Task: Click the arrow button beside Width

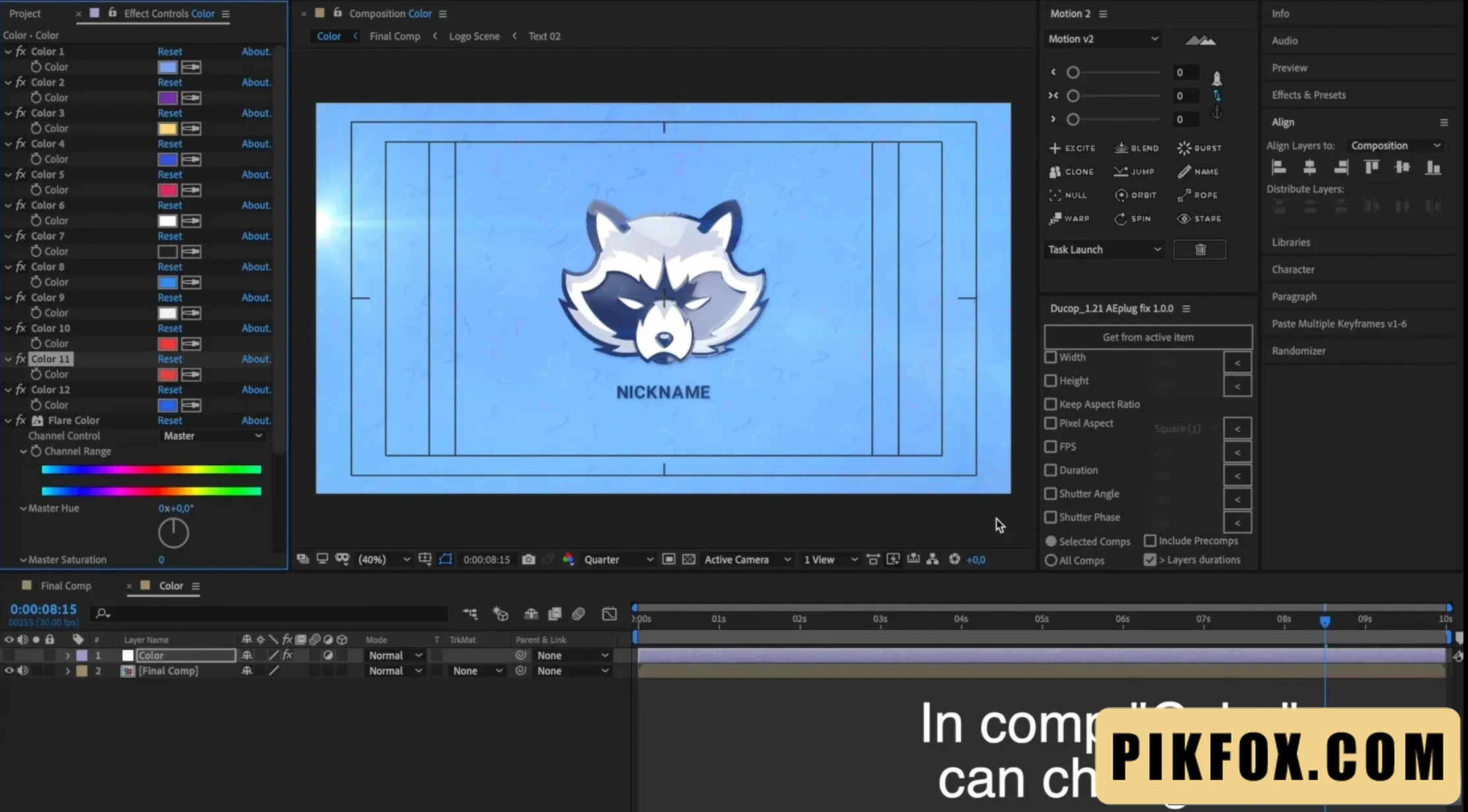Action: pyautogui.click(x=1237, y=363)
